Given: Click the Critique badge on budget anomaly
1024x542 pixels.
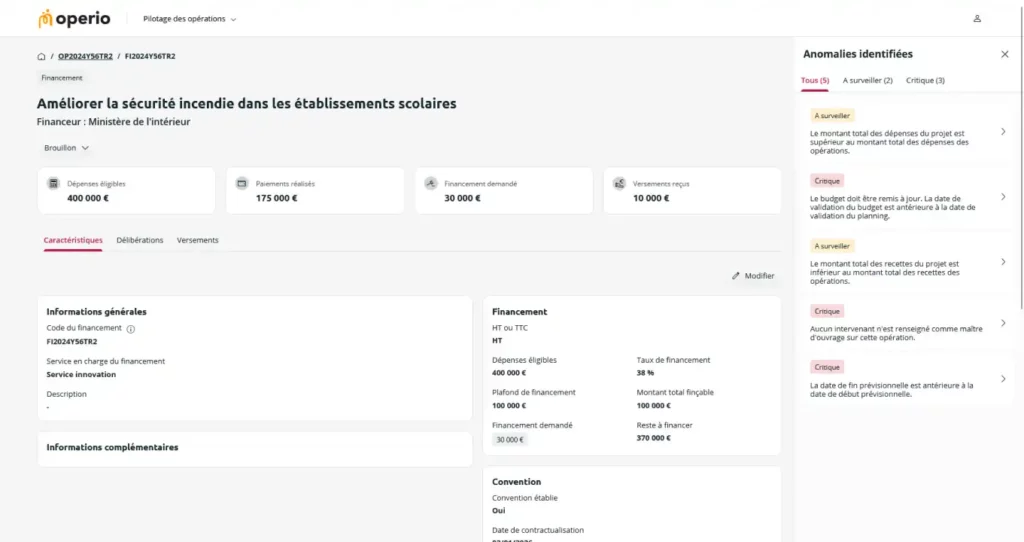Looking at the screenshot, I should (x=827, y=181).
